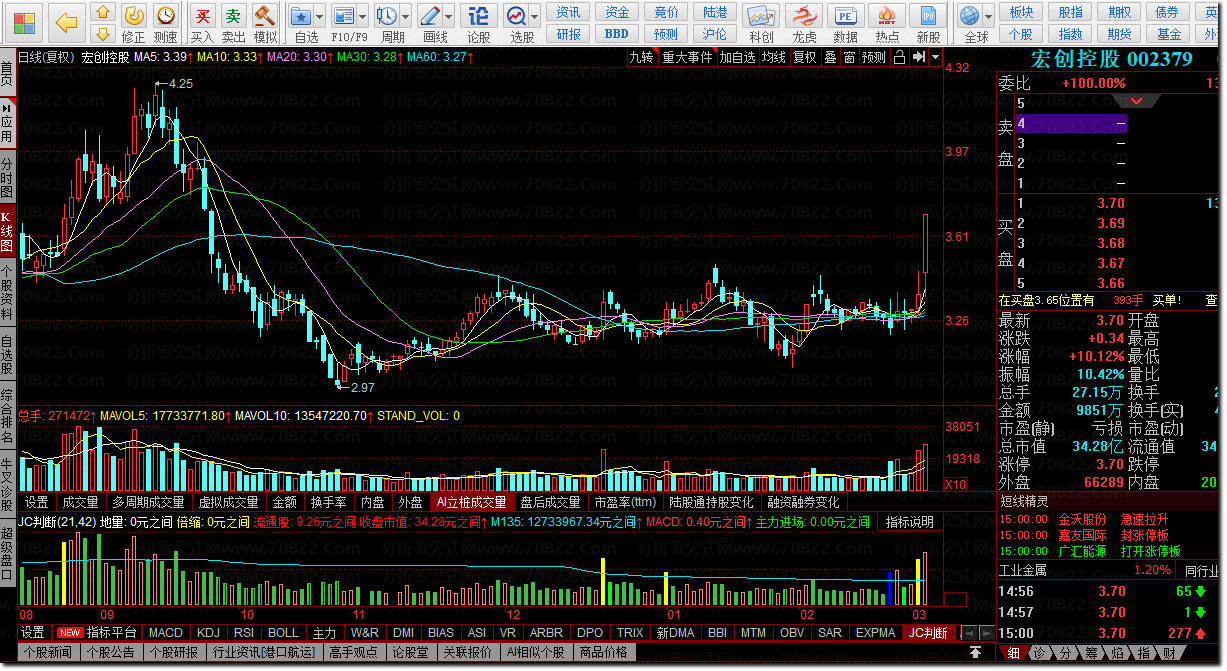The height and width of the screenshot is (671, 1227).
Task: Expand the red chevron under 委比
Action: pyautogui.click(x=1137, y=101)
